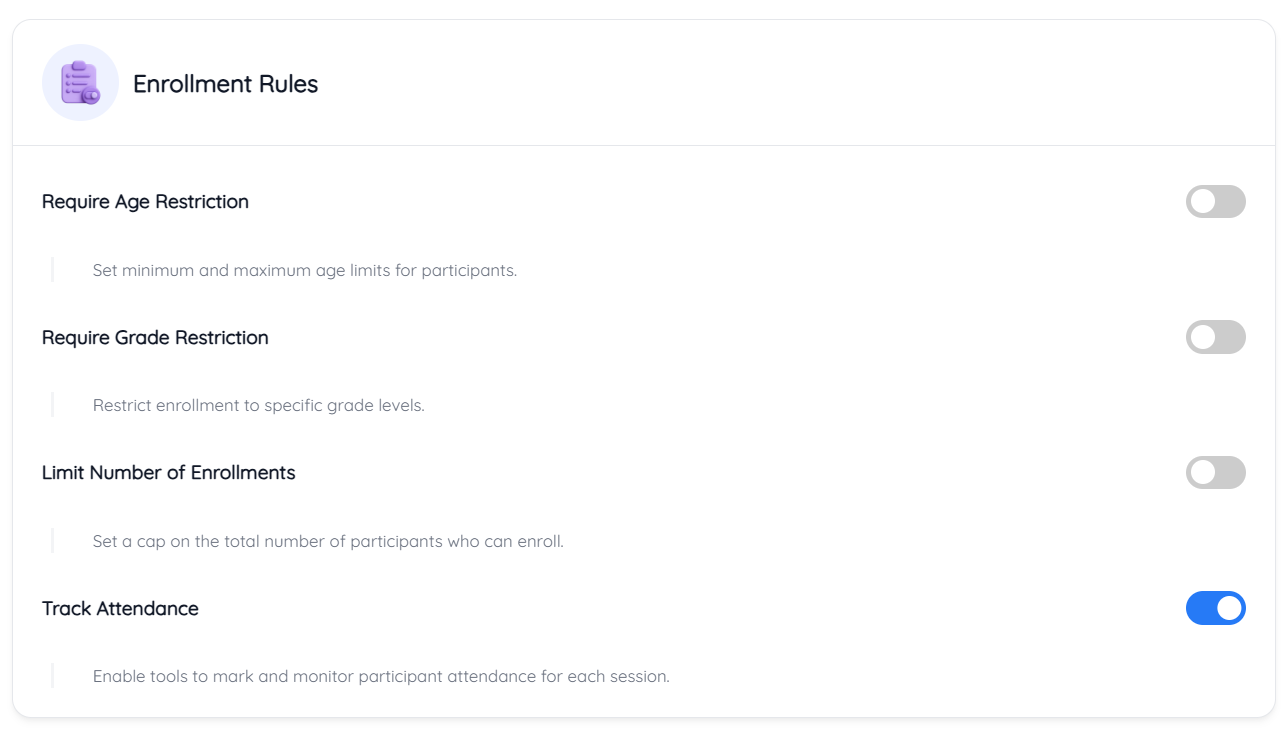Turn on the Require Grade Restriction switch
The height and width of the screenshot is (740, 1285).
pyautogui.click(x=1215, y=337)
